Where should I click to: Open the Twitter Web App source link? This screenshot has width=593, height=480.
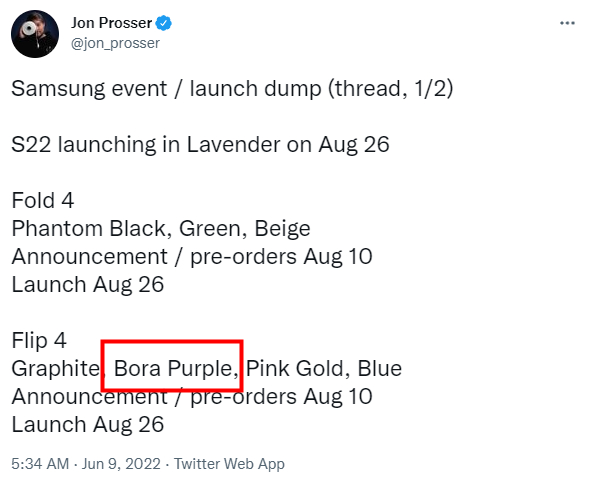point(229,464)
